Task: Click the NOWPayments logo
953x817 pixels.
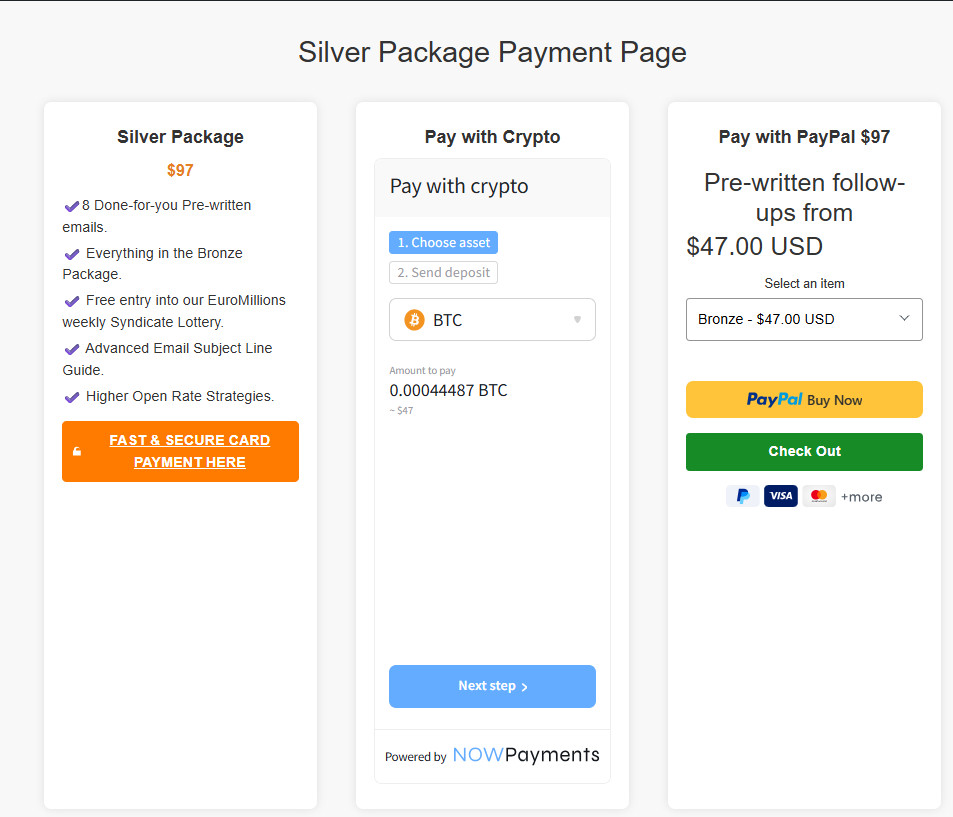Action: [x=526, y=755]
